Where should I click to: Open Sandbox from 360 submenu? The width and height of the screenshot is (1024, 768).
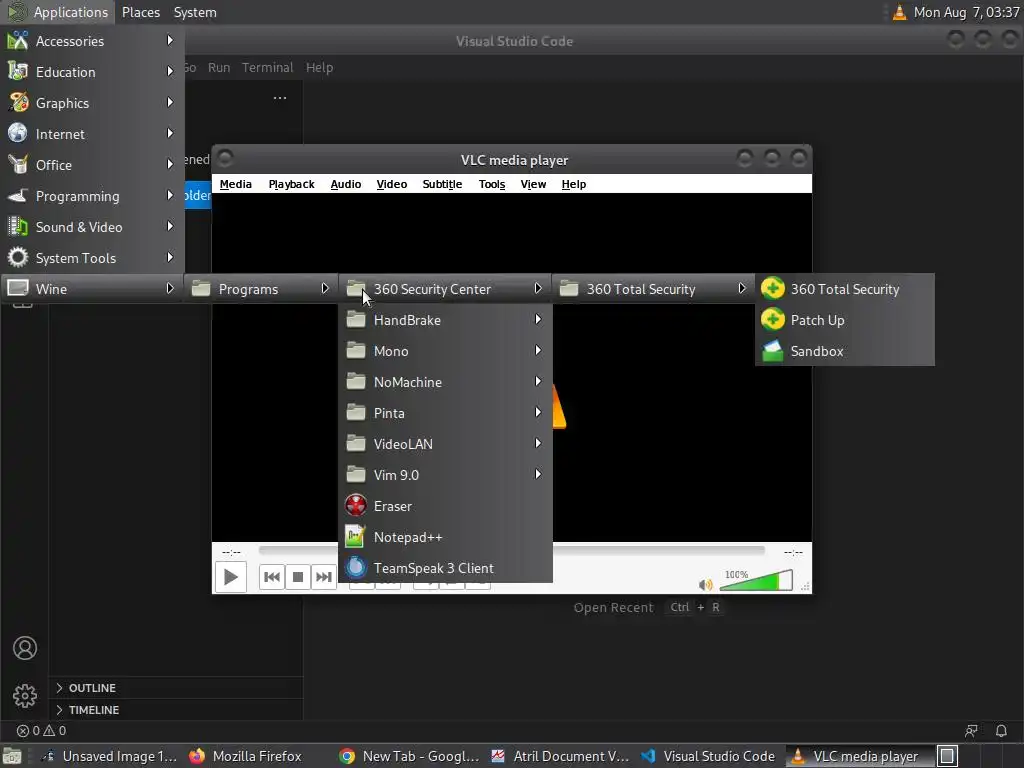click(x=844, y=351)
